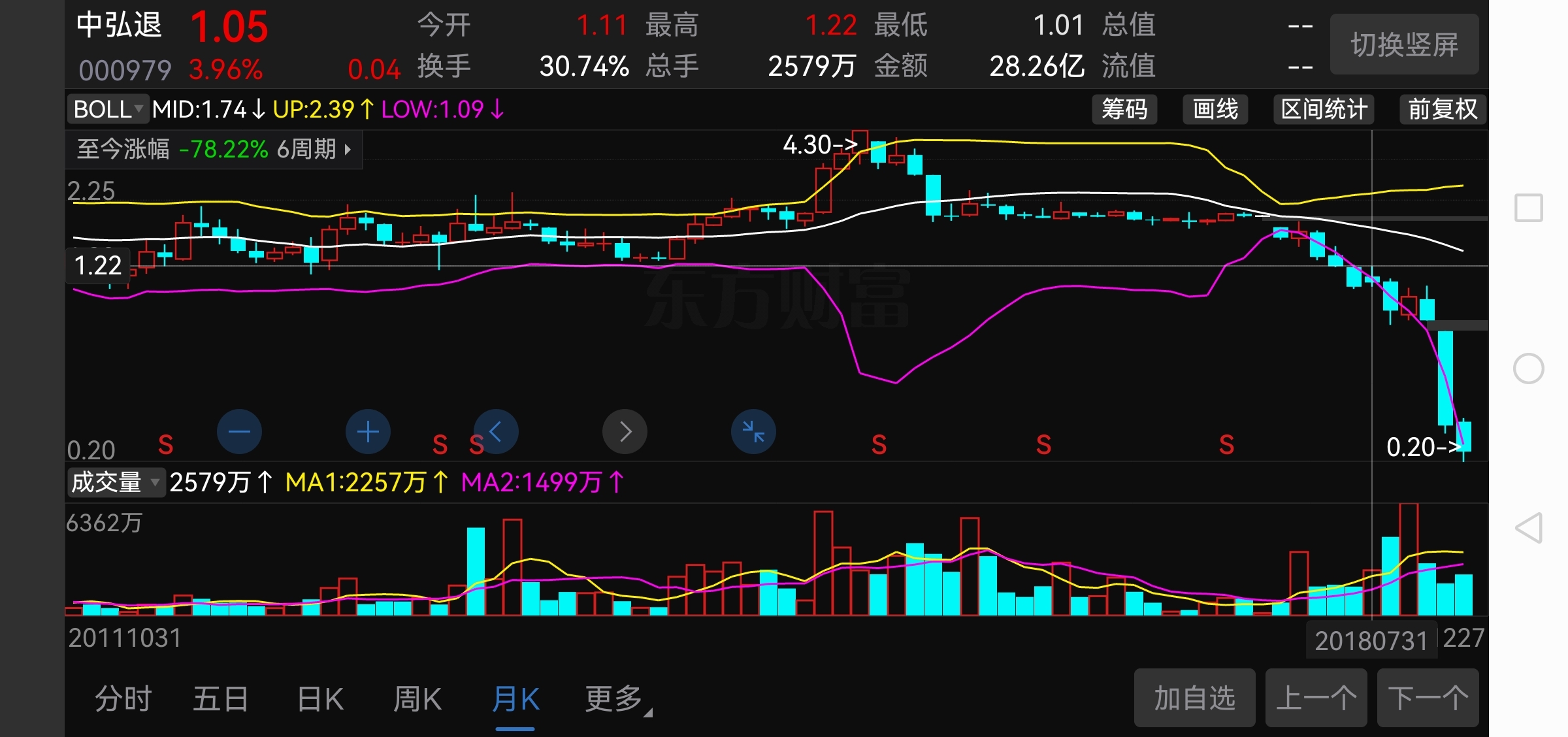Viewport: 1568px width, 737px height.
Task: Switch to the 日K tab
Action: click(x=320, y=700)
